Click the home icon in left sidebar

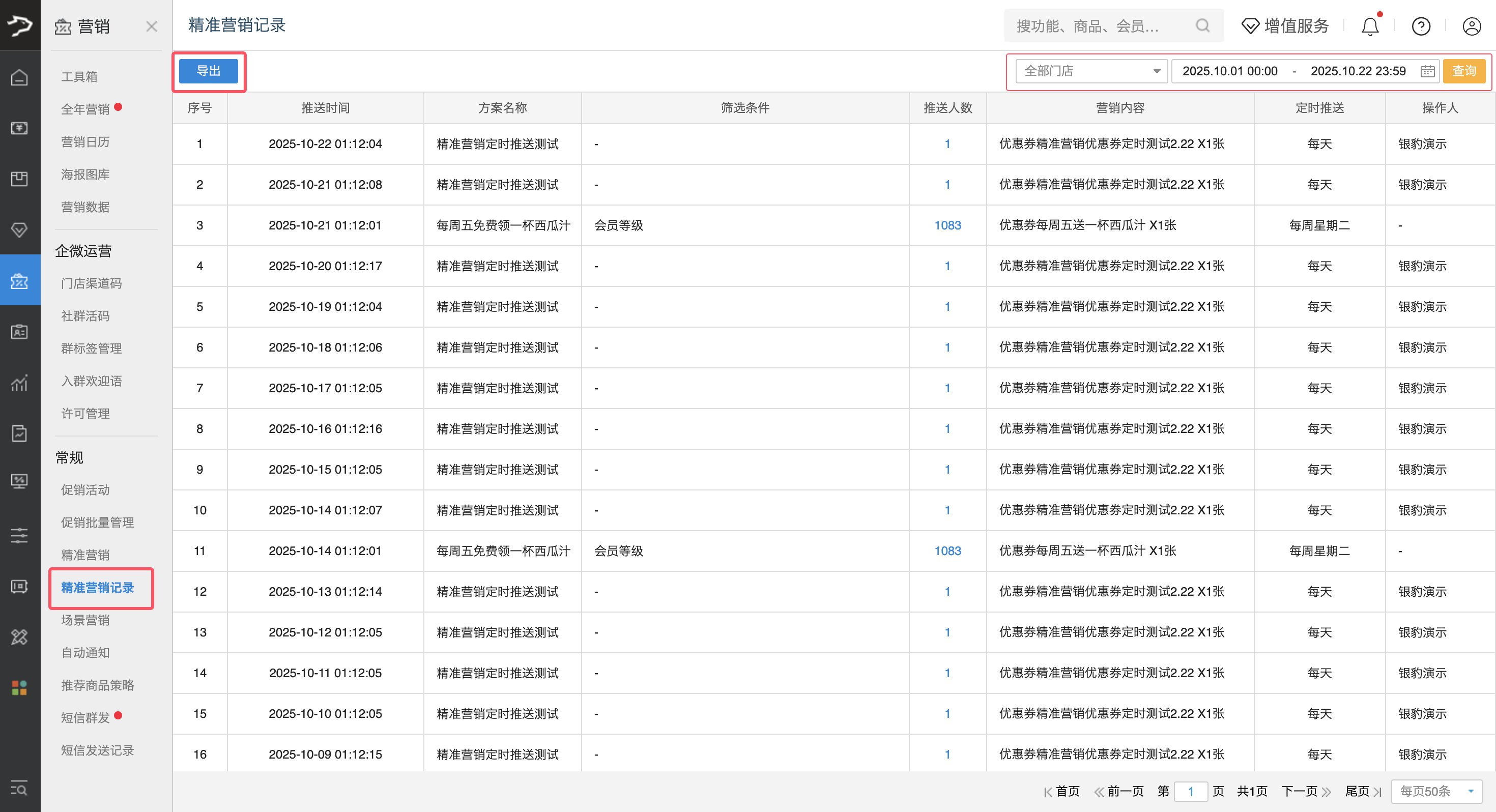19,77
